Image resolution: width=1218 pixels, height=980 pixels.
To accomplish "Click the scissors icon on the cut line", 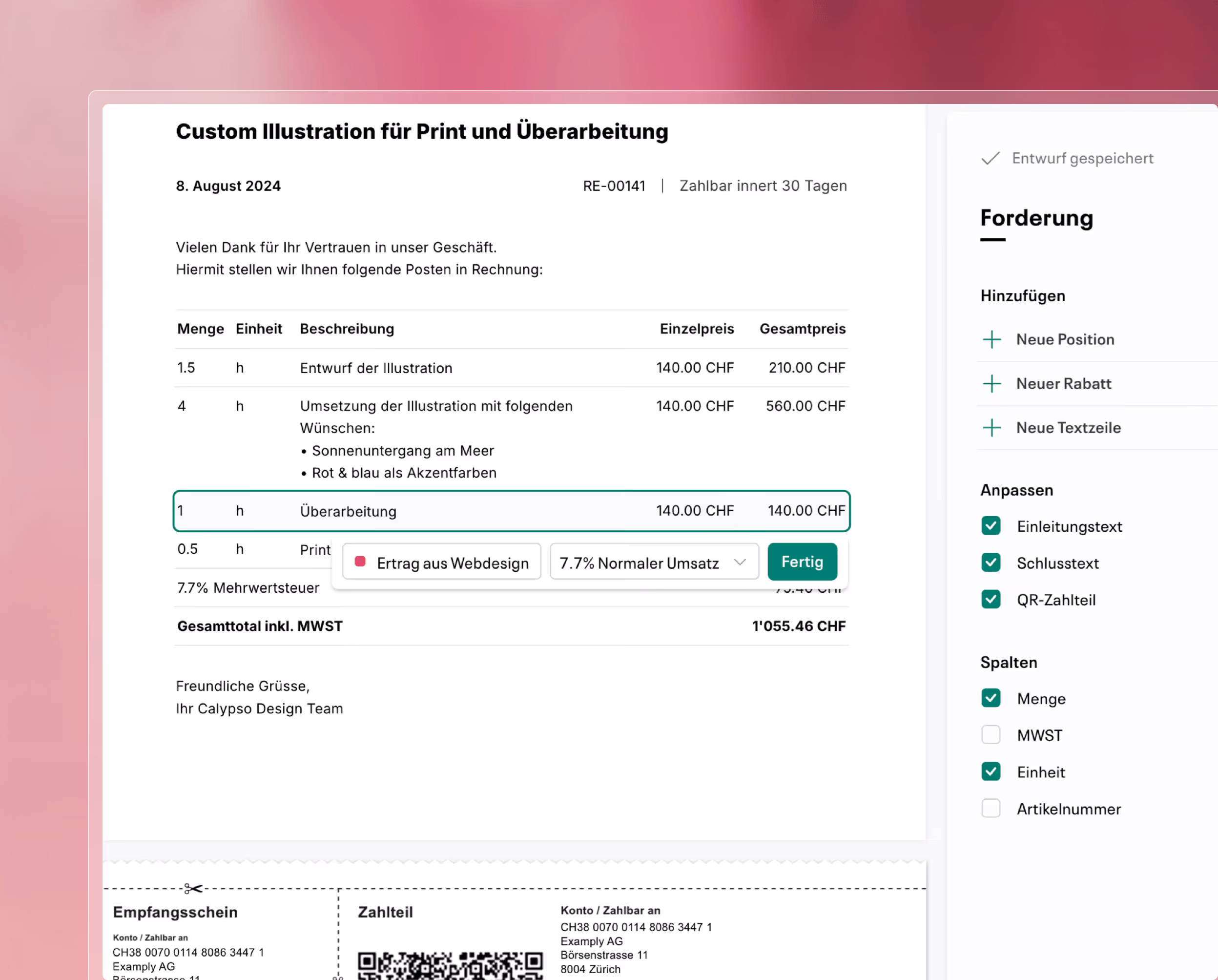I will click(193, 888).
